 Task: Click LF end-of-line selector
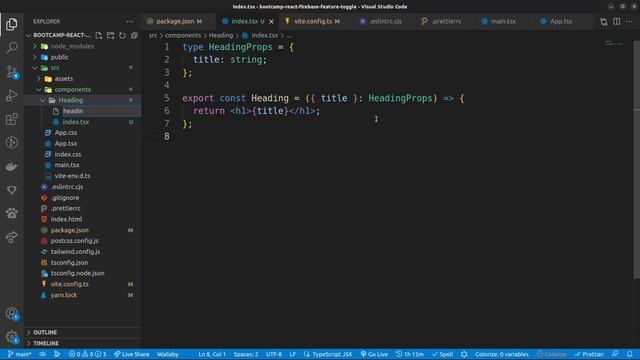pos(293,354)
